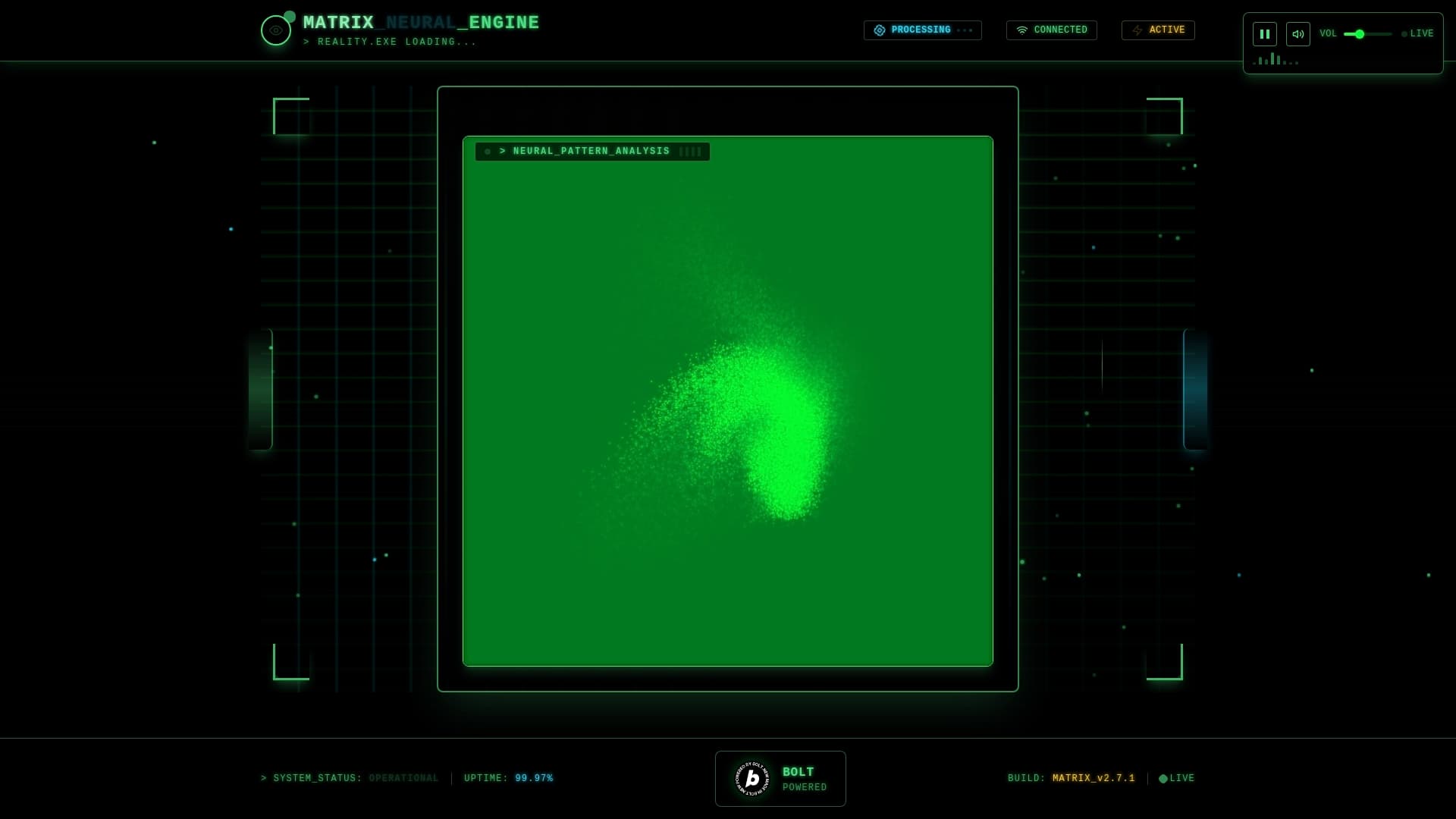This screenshot has height=819, width=1456.
Task: Open the green status dot near the eye logo
Action: click(290, 17)
